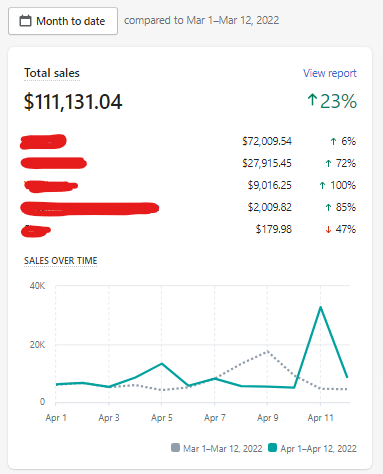Screen dimensions: 383x474
Task: Click the teal Apr 1–Apr 12 legend swatch
Action: [x=272, y=447]
